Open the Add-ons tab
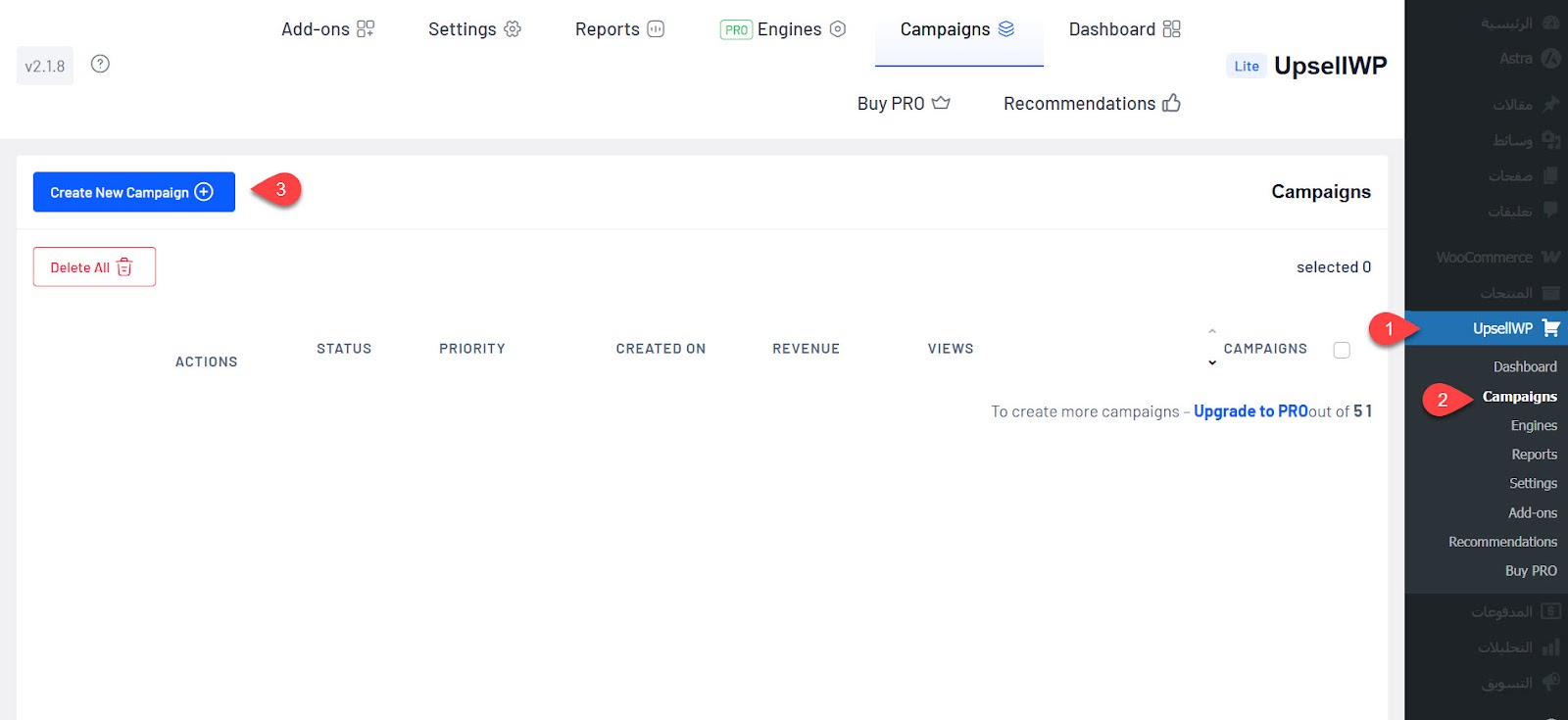Viewport: 1568px width, 720px height. [x=327, y=29]
